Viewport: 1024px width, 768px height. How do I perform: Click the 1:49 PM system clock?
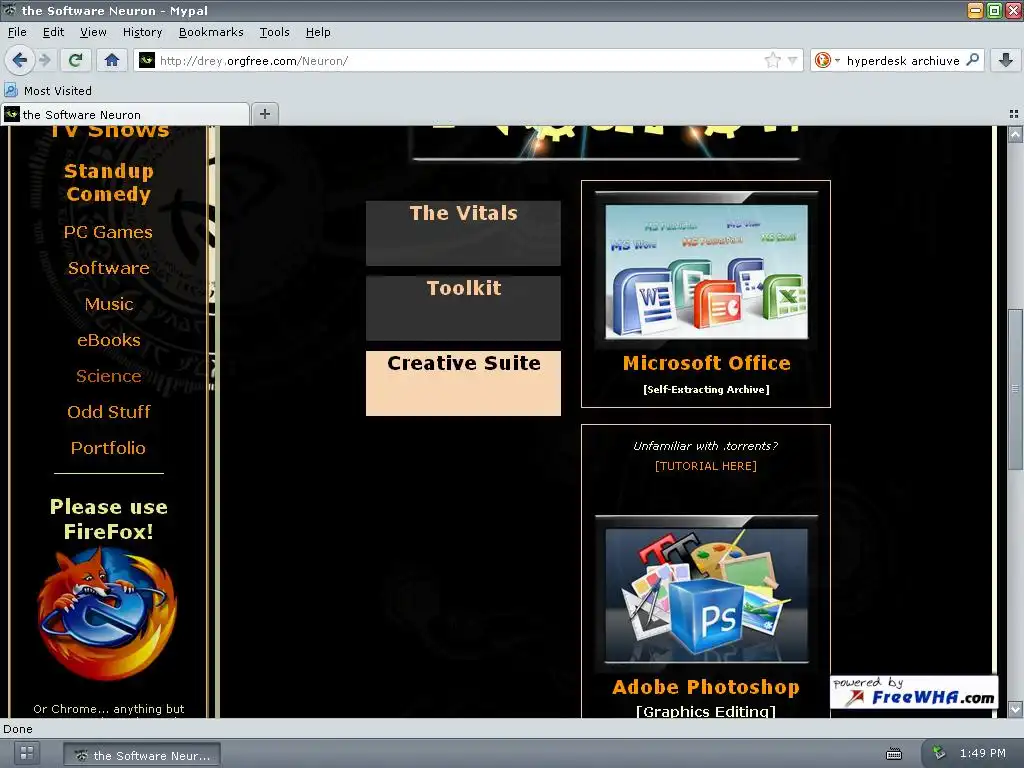pyautogui.click(x=982, y=753)
